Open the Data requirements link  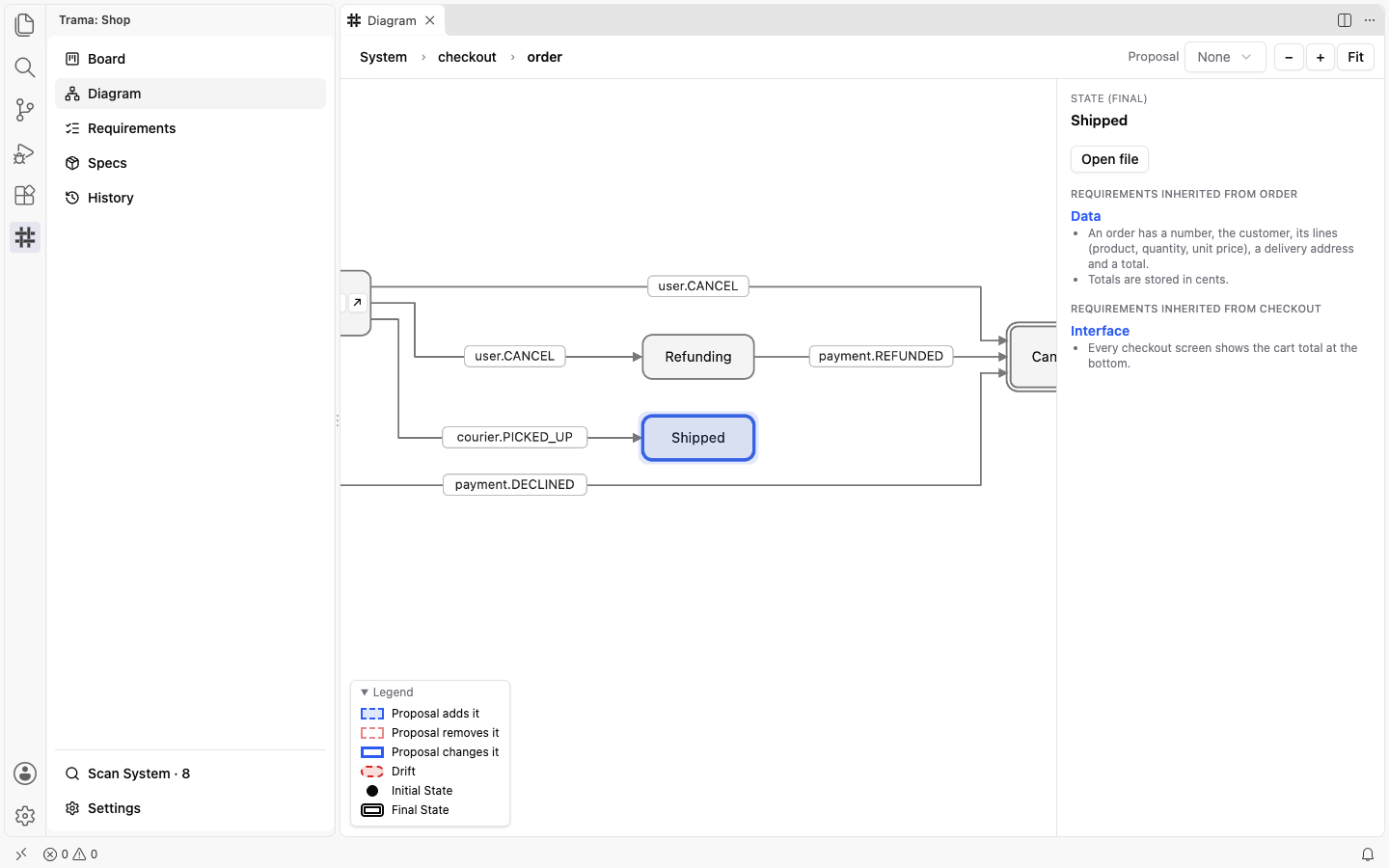pyautogui.click(x=1086, y=216)
